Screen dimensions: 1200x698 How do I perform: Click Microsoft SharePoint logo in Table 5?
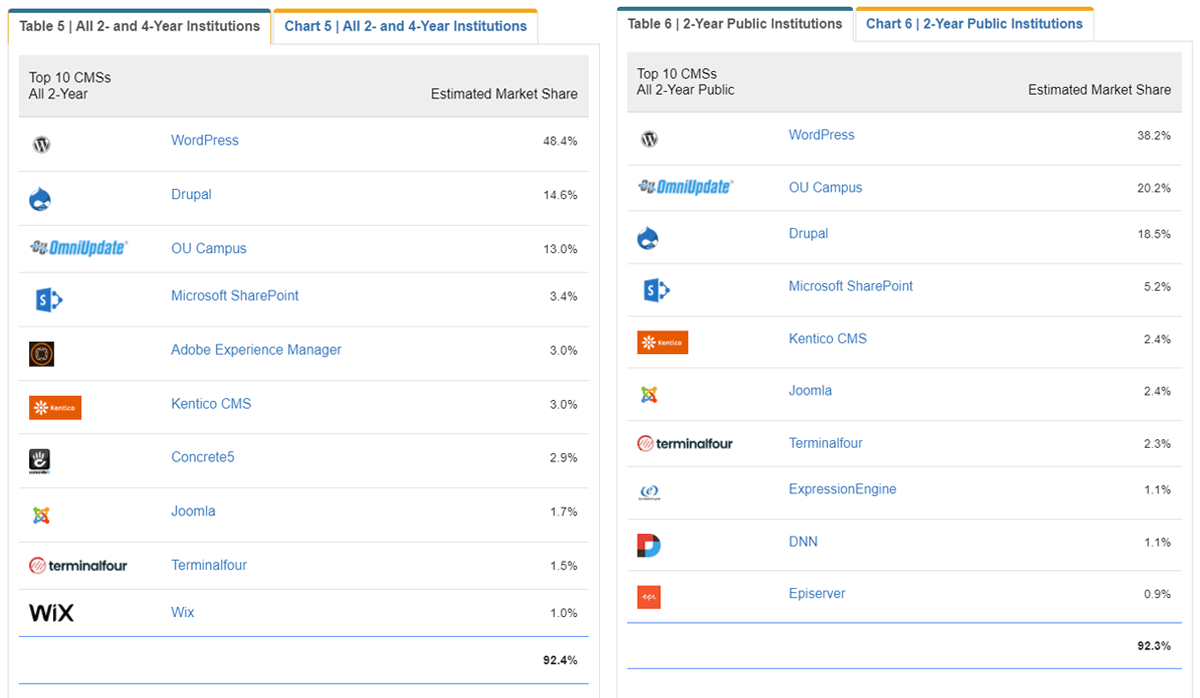pos(48,299)
